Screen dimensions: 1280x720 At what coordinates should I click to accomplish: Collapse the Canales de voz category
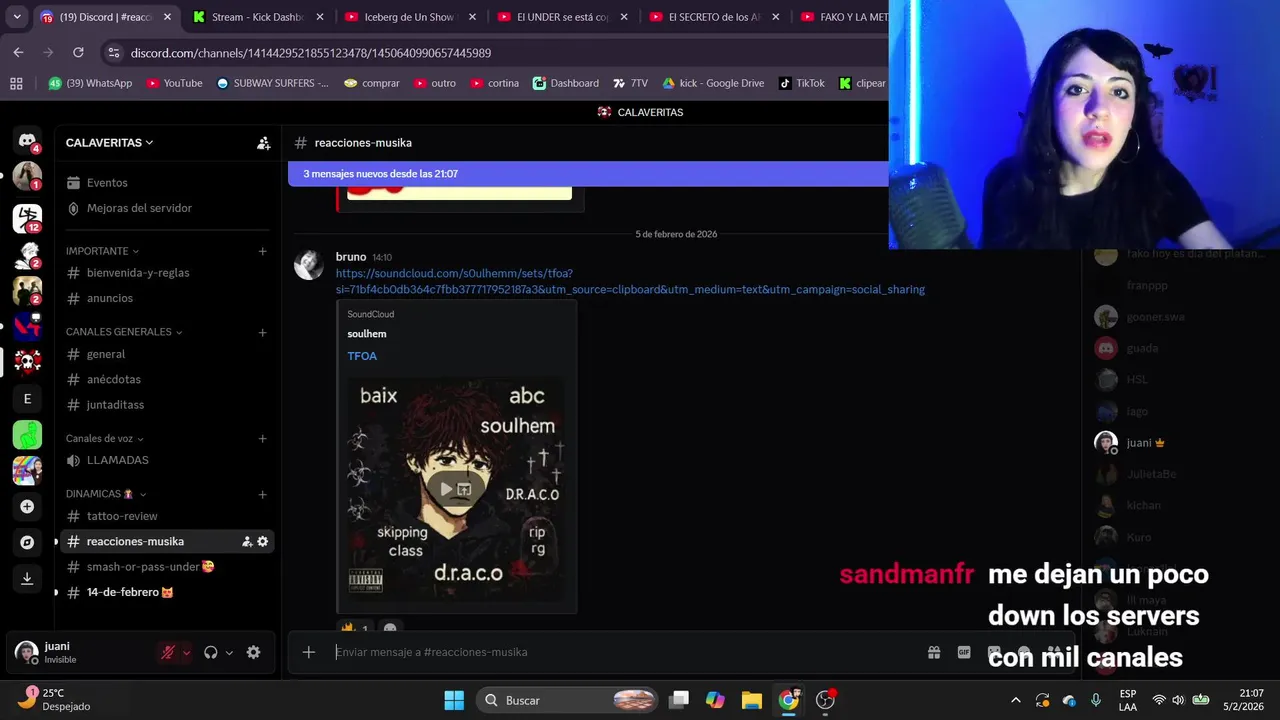click(105, 439)
